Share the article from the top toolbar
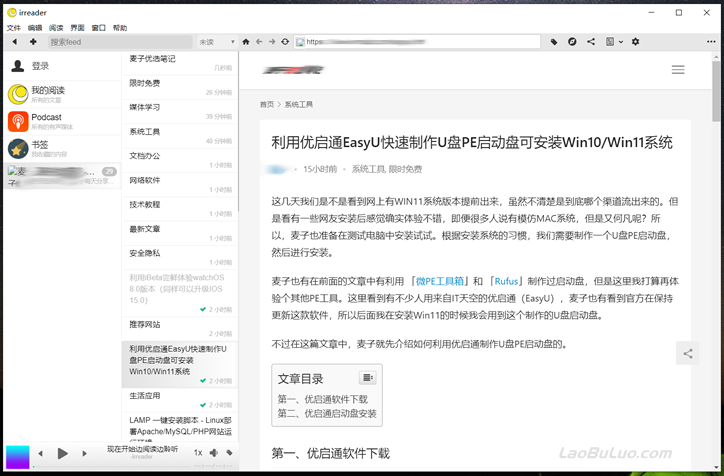This screenshot has width=724, height=476. coord(591,42)
